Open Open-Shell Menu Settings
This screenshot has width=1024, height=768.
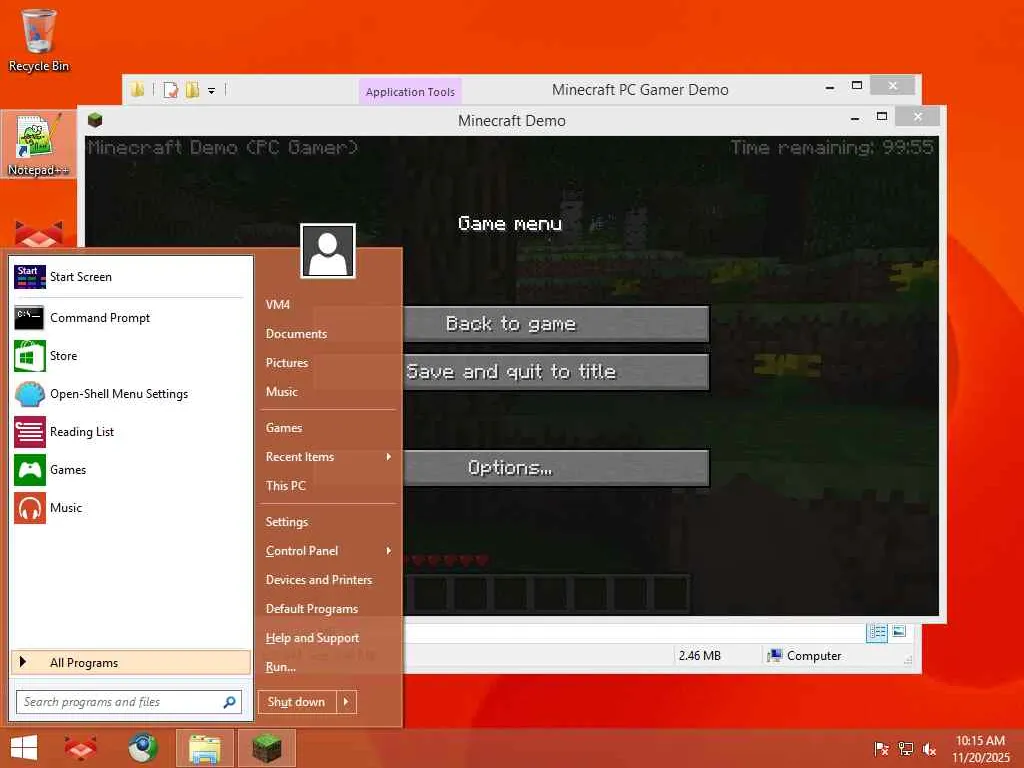click(x=131, y=394)
